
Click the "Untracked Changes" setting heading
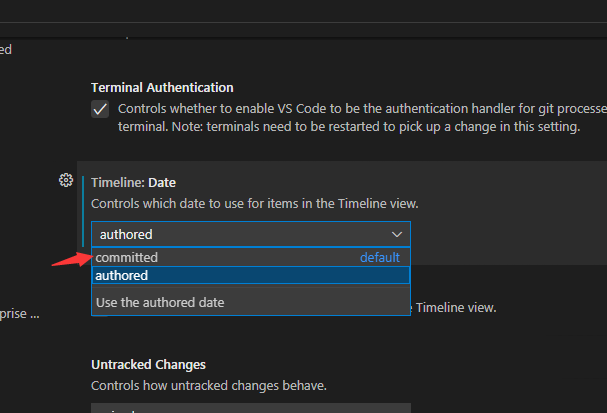148,365
